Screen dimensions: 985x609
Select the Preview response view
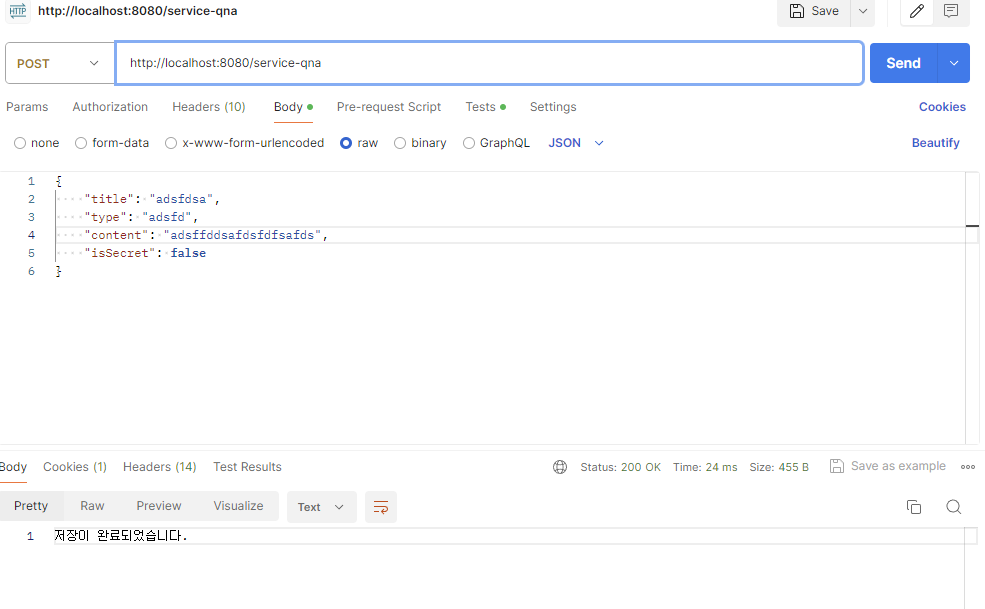click(x=159, y=506)
